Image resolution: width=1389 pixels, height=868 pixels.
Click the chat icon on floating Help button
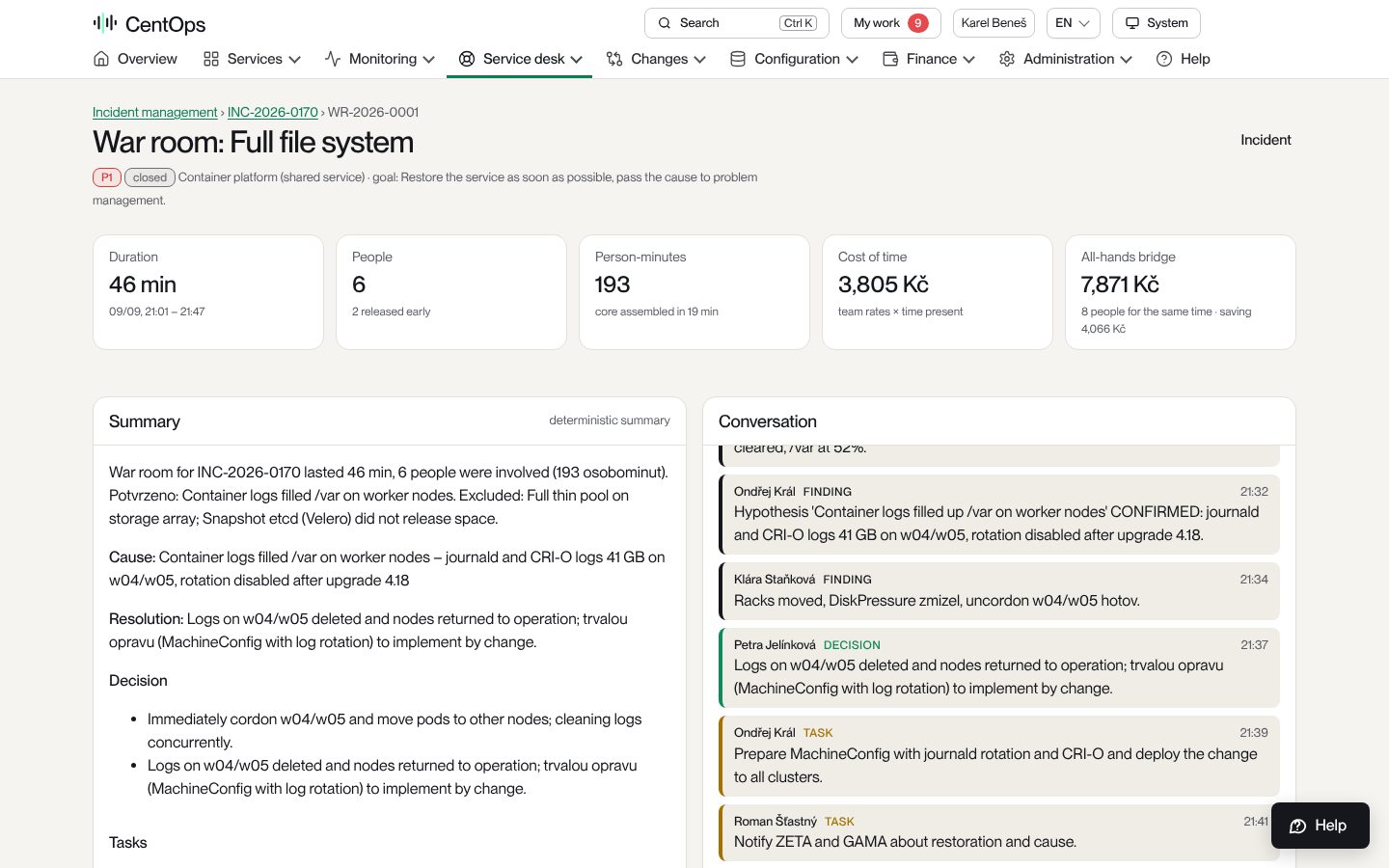1298,826
